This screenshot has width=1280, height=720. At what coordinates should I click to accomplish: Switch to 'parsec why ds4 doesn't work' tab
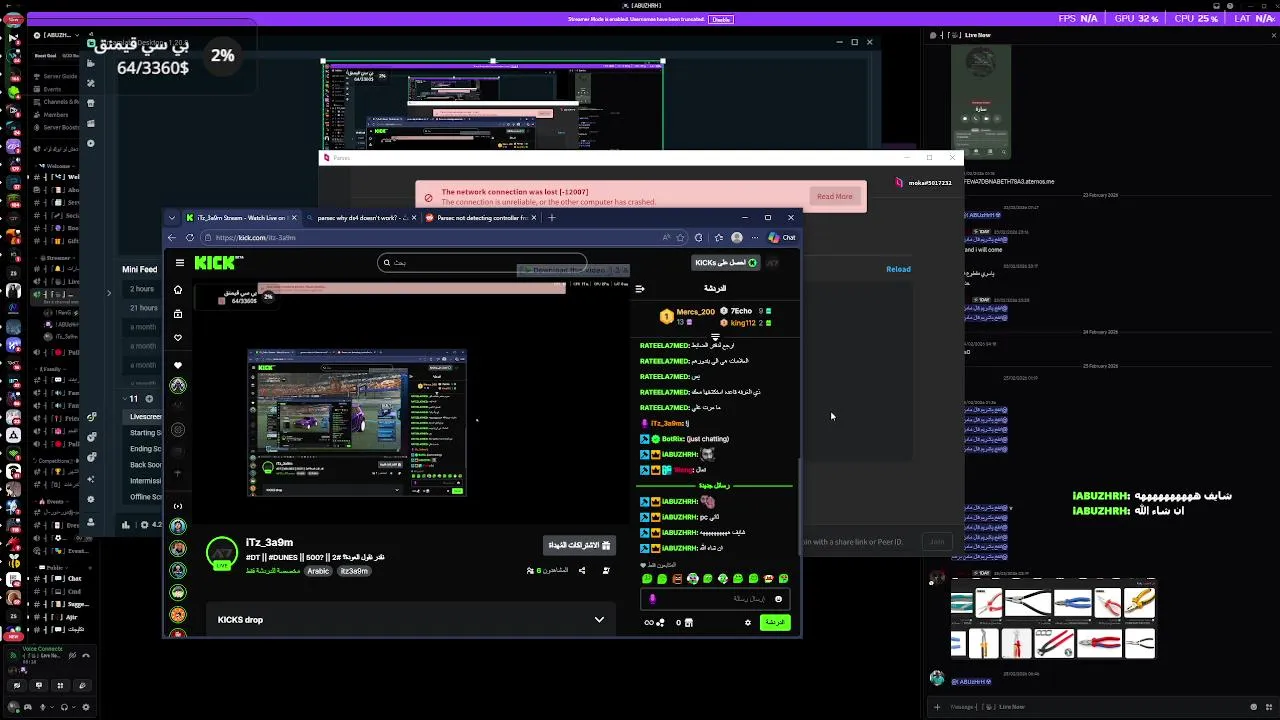pos(360,217)
